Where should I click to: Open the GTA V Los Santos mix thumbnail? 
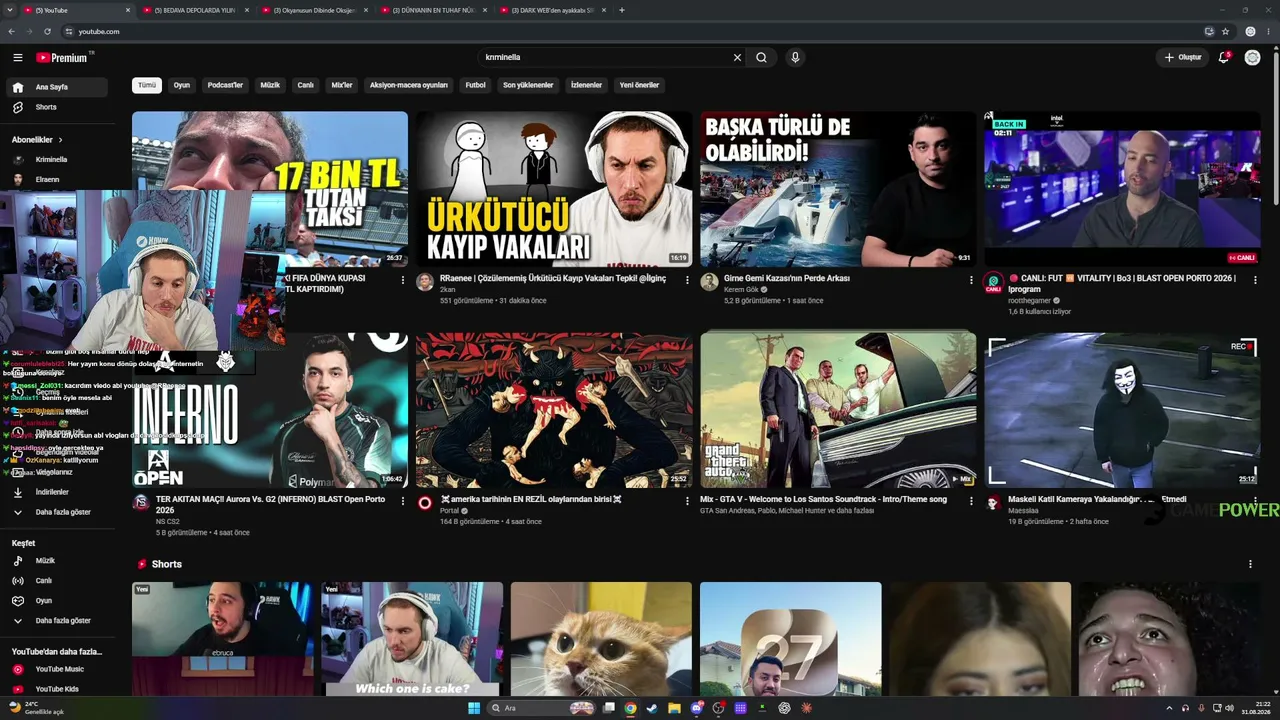coord(838,410)
